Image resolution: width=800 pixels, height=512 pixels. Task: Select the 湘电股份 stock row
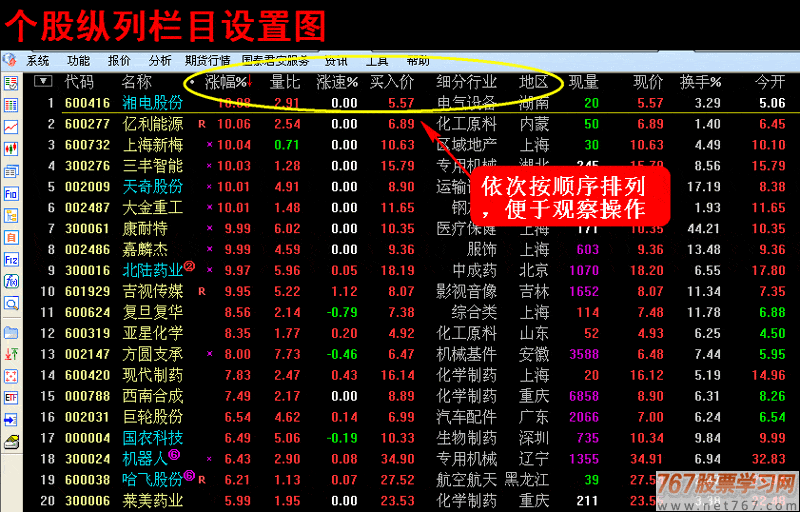coord(152,103)
